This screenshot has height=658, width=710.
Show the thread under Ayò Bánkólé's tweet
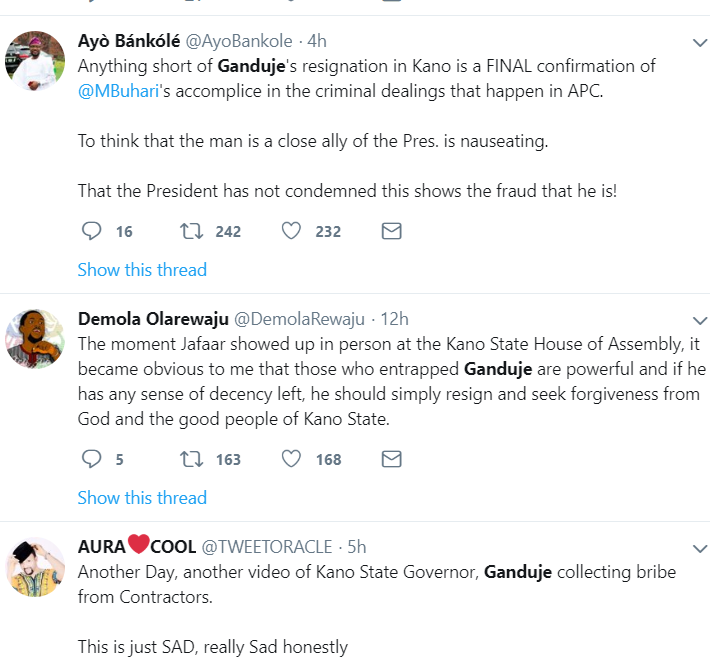tap(142, 270)
